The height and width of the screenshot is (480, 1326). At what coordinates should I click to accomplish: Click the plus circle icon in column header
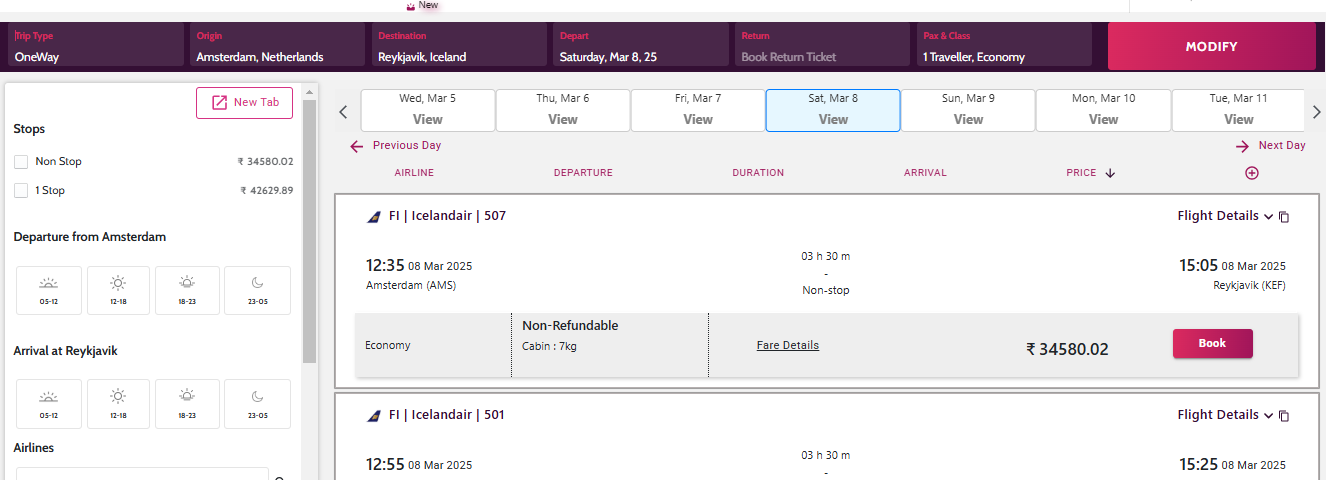[x=1251, y=173]
